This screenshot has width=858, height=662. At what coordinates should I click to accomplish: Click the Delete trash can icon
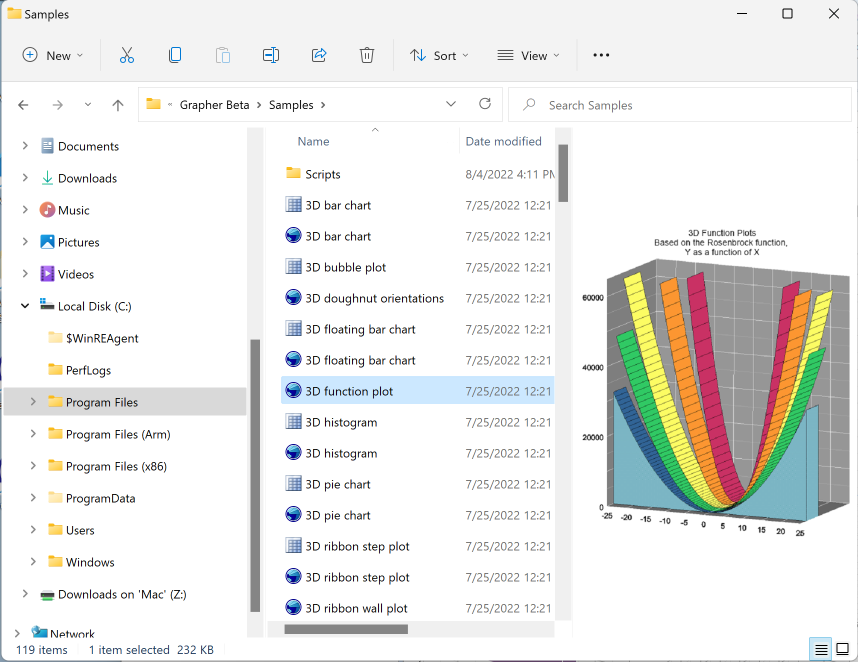[x=367, y=56]
